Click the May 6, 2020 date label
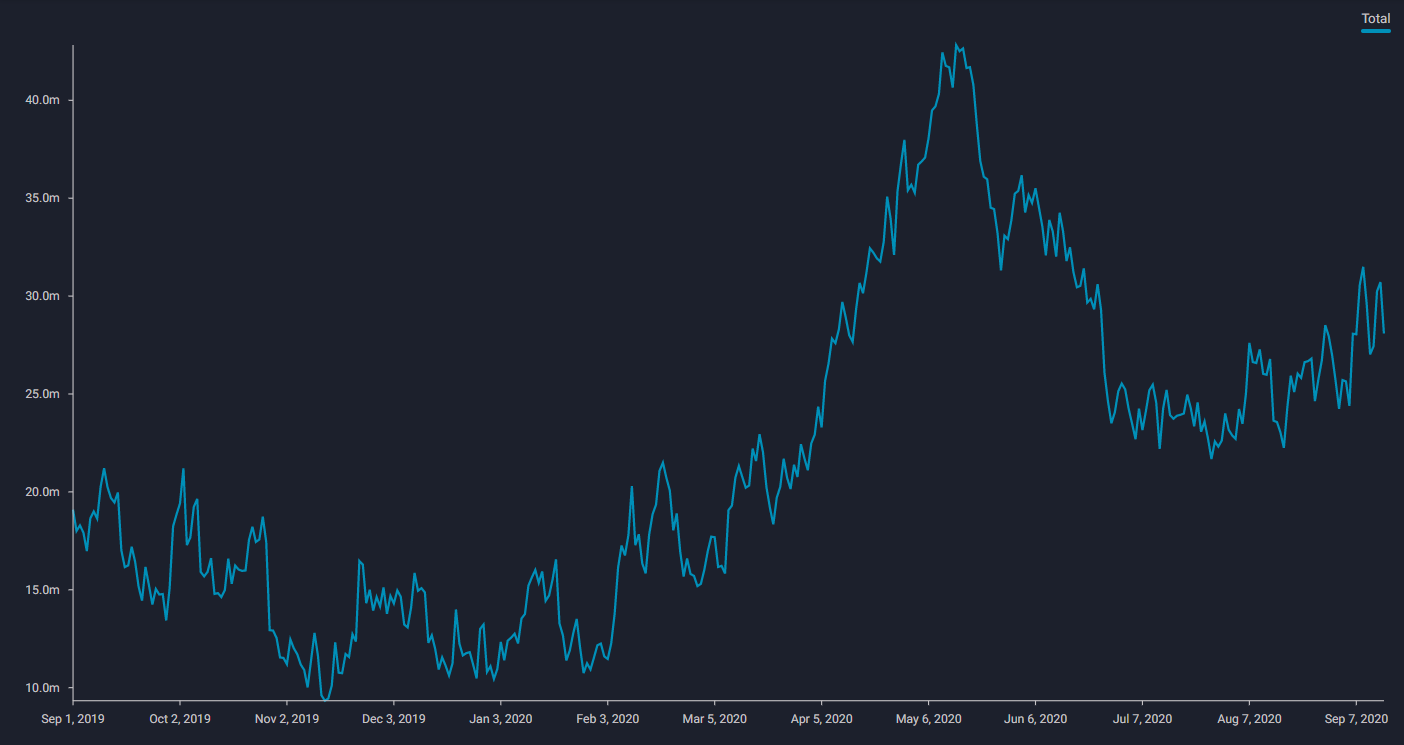Viewport: 1404px width, 745px height. pos(928,719)
